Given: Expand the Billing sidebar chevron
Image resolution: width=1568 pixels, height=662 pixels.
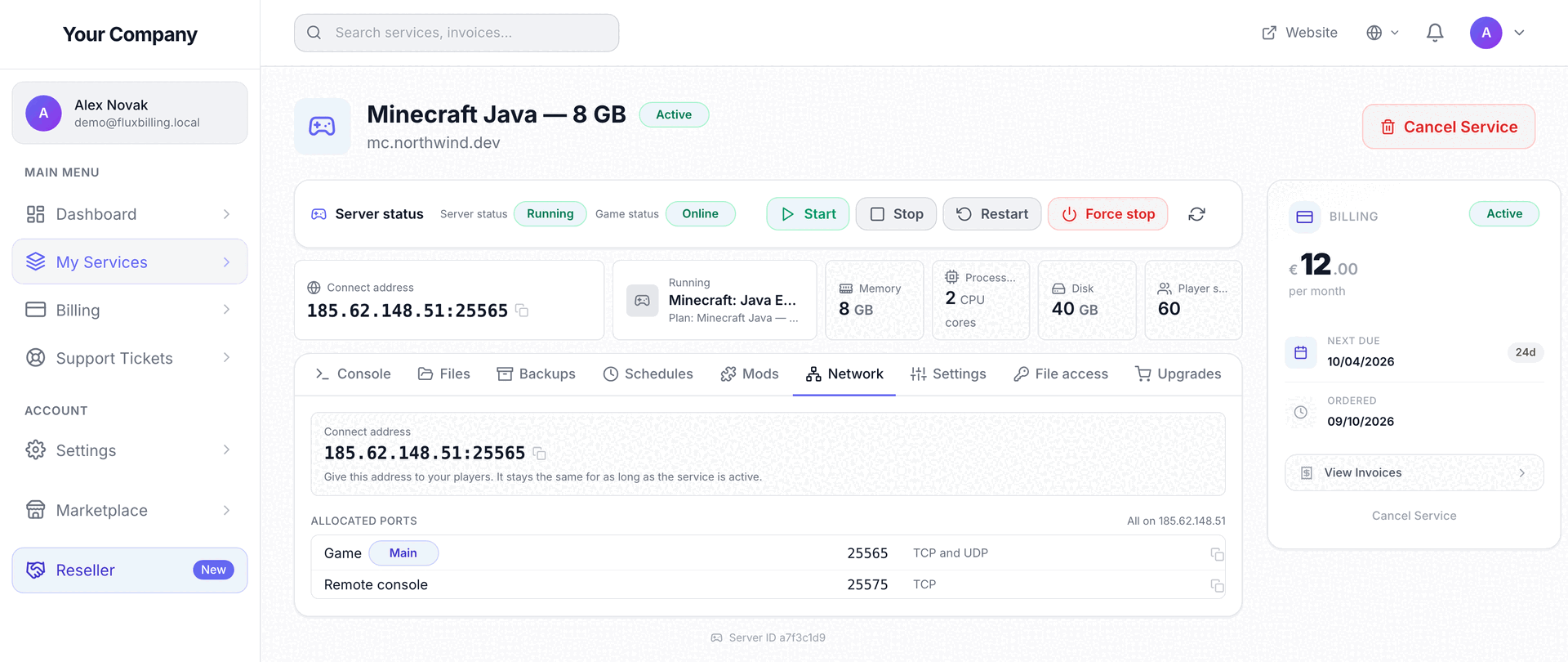Looking at the screenshot, I should [x=226, y=310].
